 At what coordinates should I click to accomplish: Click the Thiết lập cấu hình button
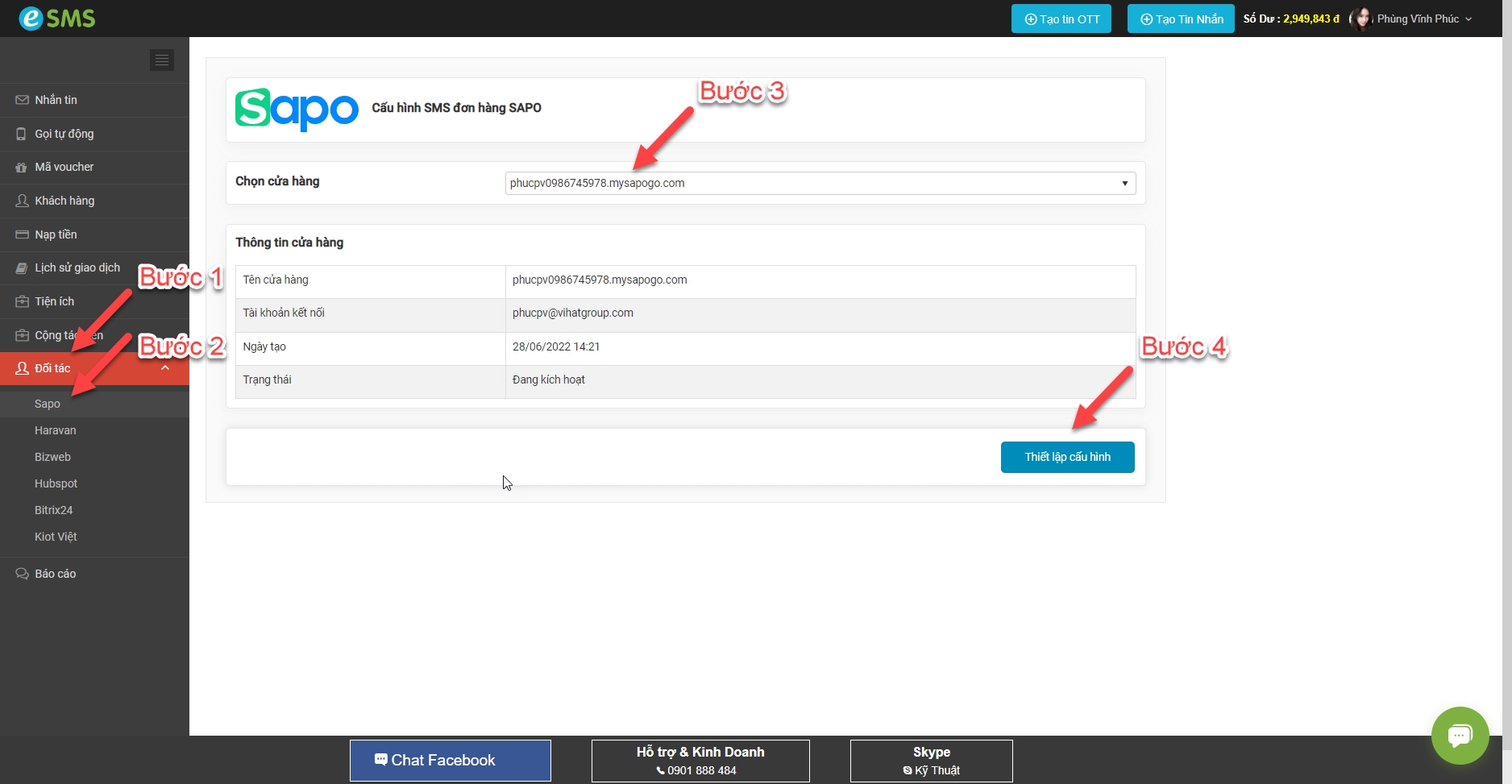pos(1067,457)
